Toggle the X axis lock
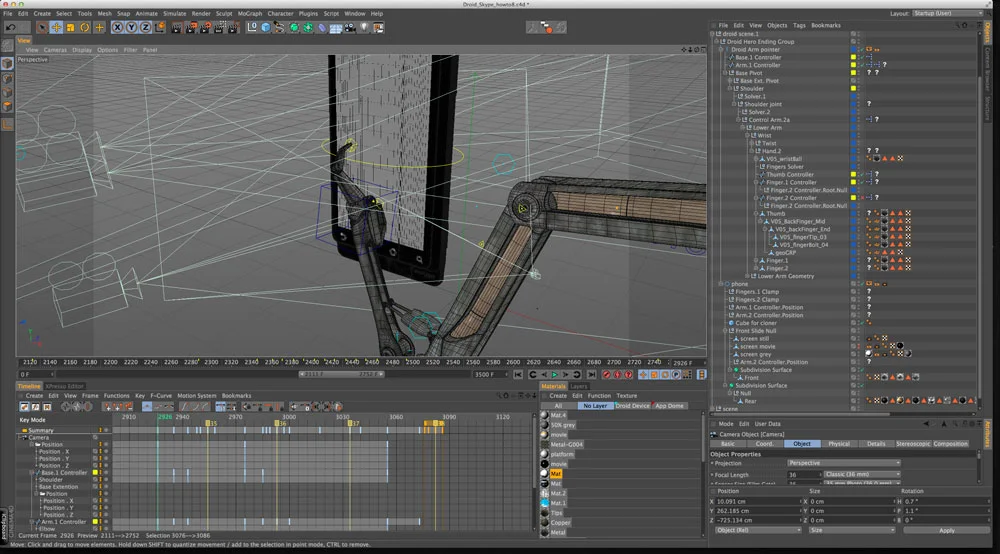 click(117, 27)
